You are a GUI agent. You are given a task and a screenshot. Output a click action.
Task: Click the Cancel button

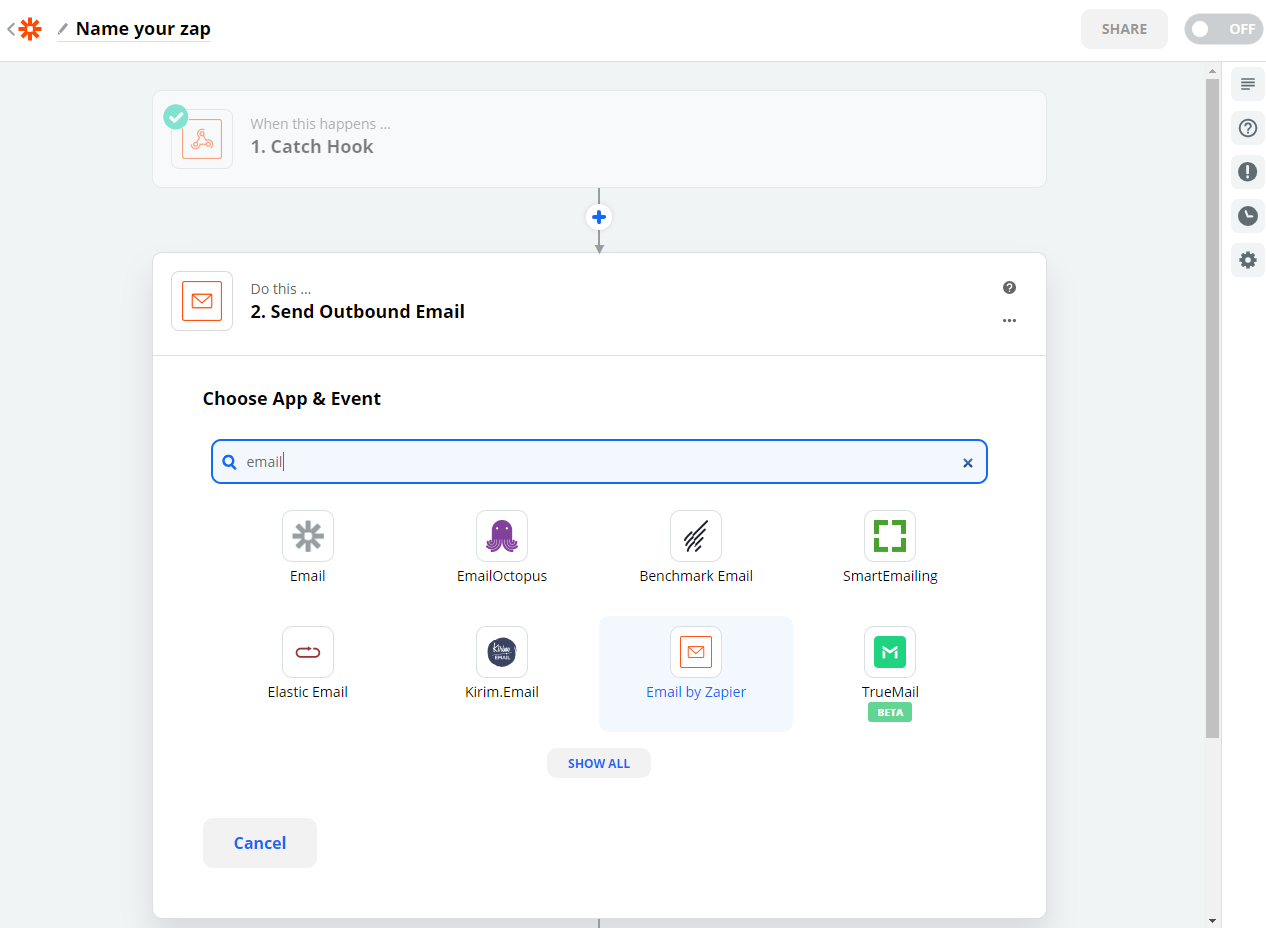(x=260, y=843)
